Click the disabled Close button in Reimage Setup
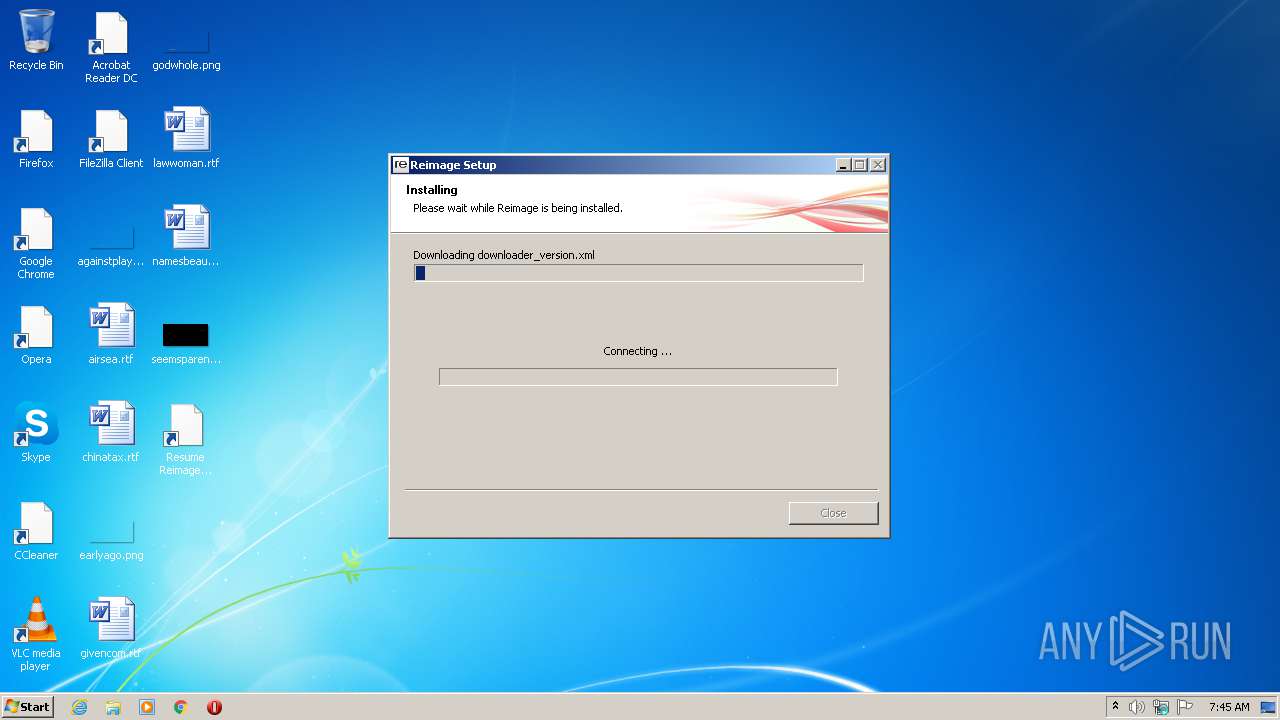The image size is (1280, 720). [833, 513]
